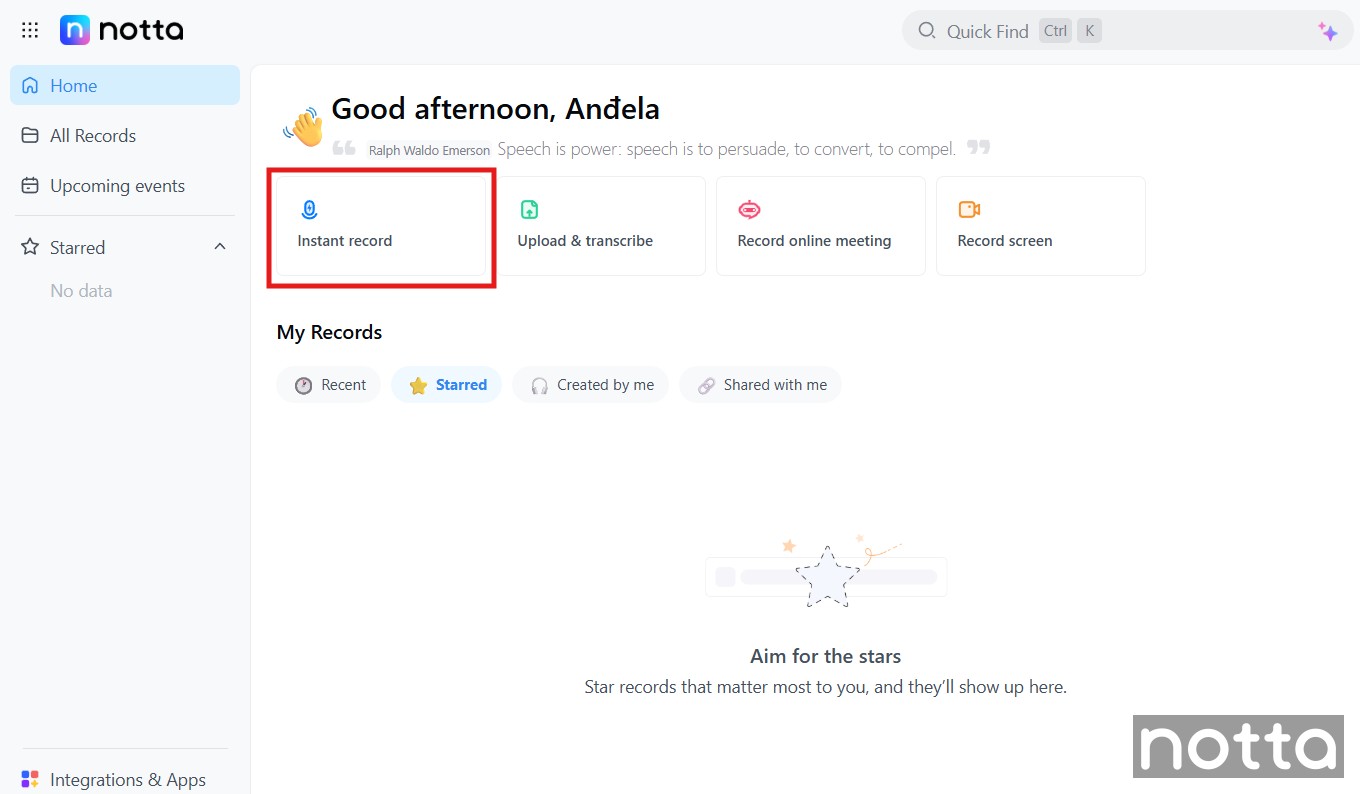Open Integrations & Apps link
Viewport: 1360px width, 794px height.
tap(127, 779)
